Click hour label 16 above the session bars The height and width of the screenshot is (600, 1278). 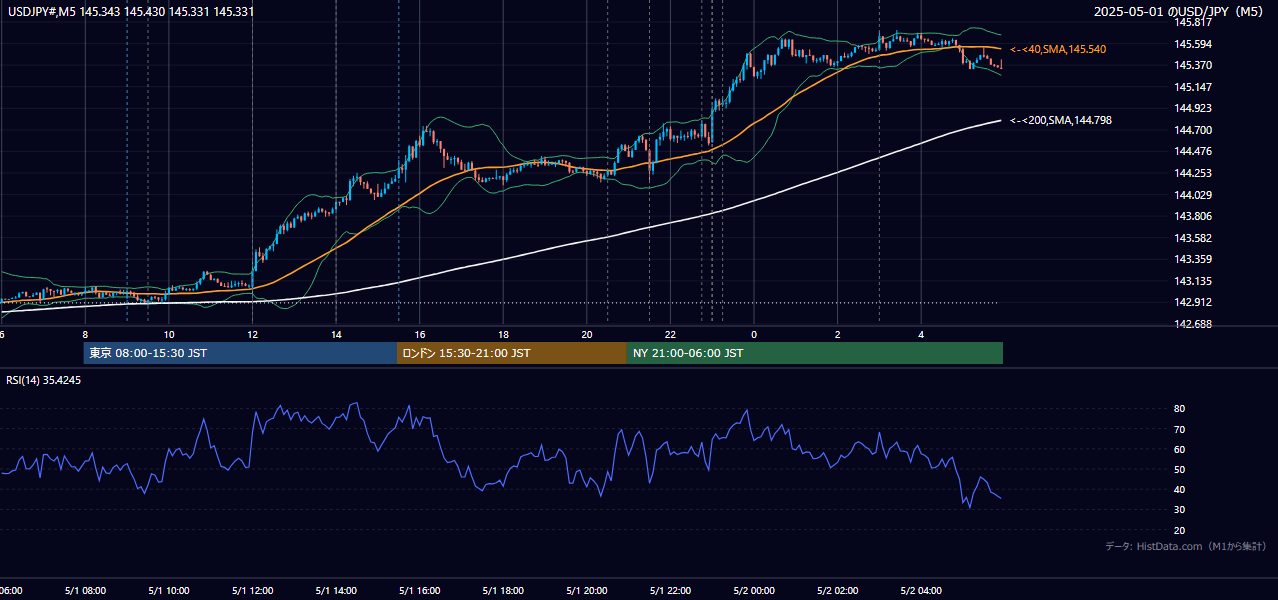[x=420, y=334]
